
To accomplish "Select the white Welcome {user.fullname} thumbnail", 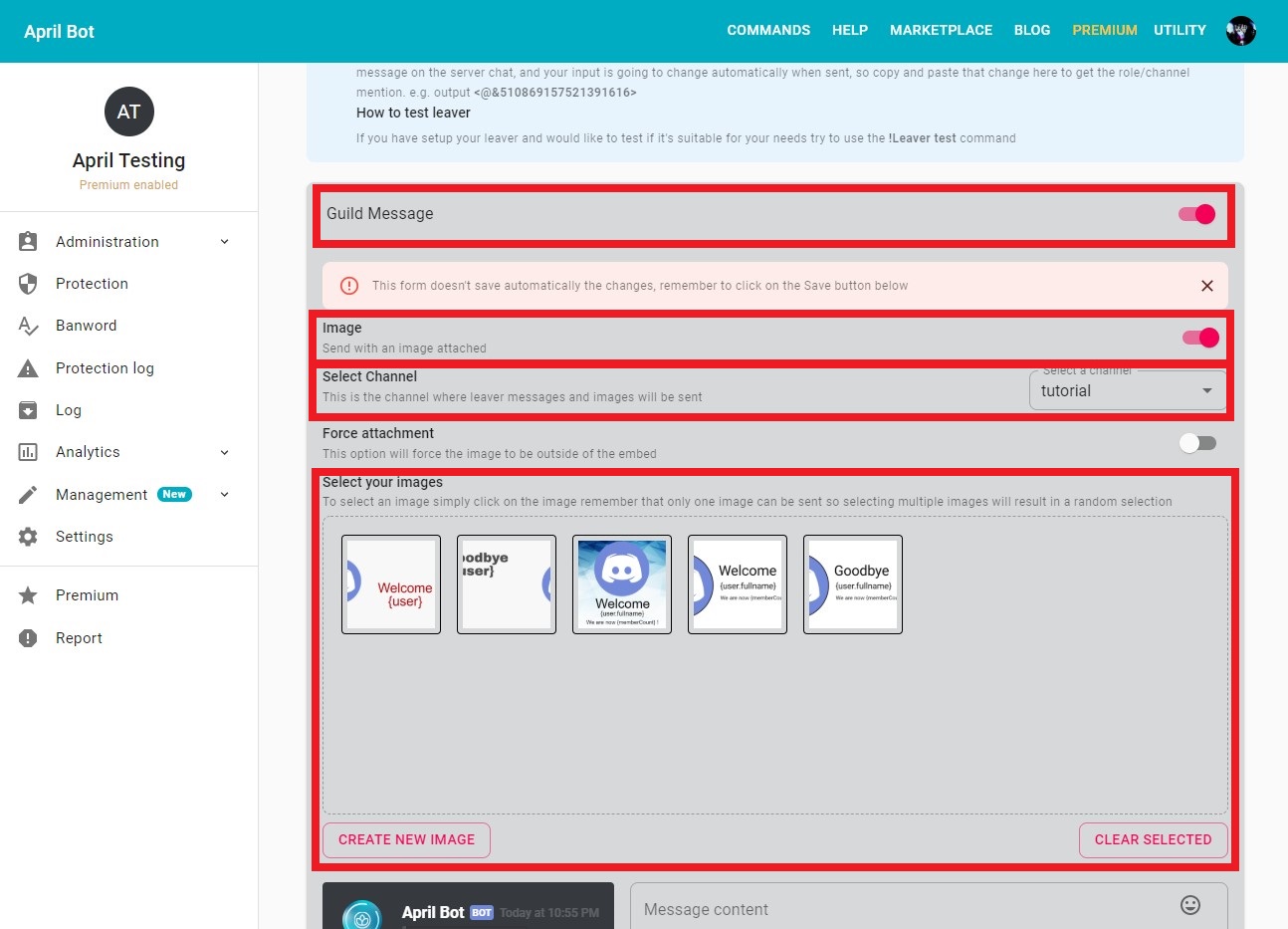I will pos(738,584).
